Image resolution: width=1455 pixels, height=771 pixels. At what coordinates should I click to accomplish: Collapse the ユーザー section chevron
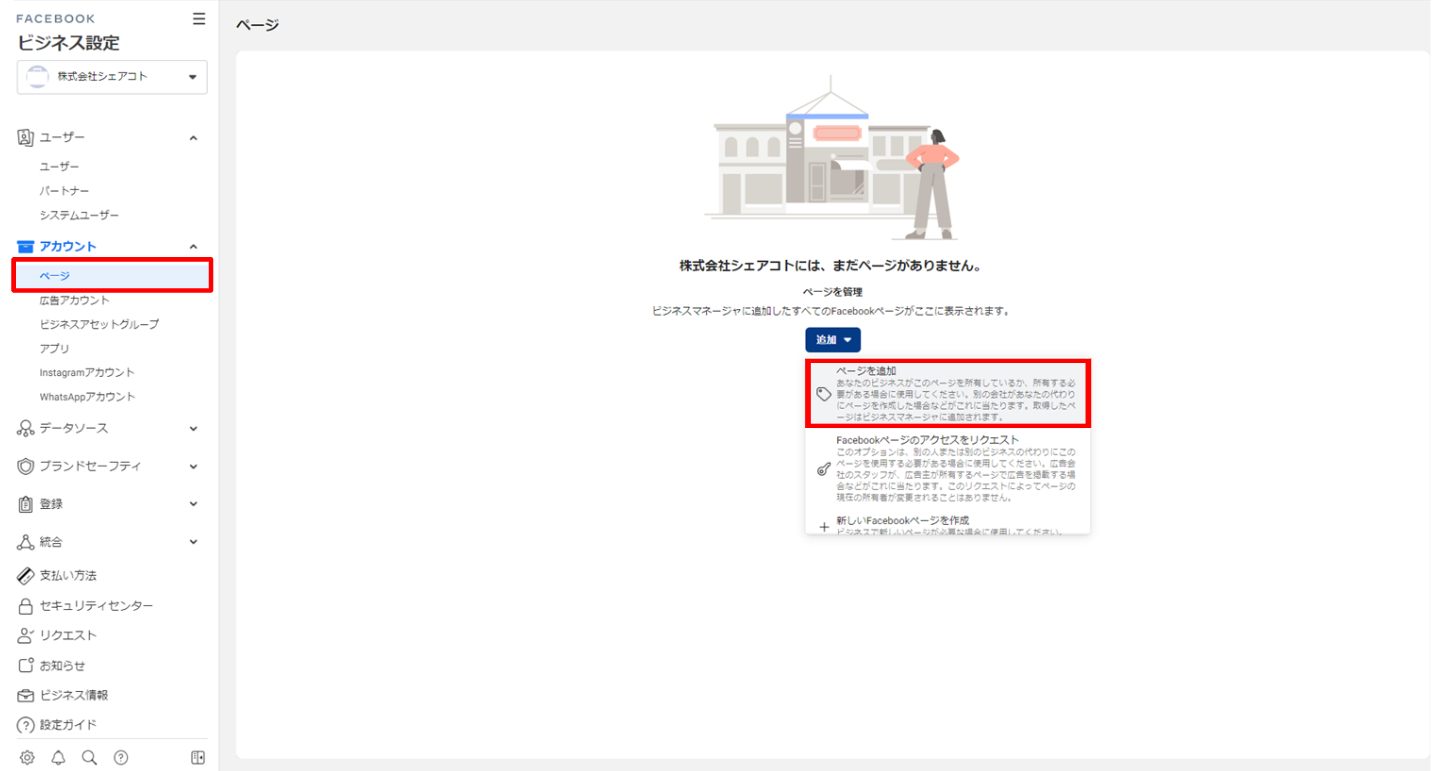click(193, 138)
